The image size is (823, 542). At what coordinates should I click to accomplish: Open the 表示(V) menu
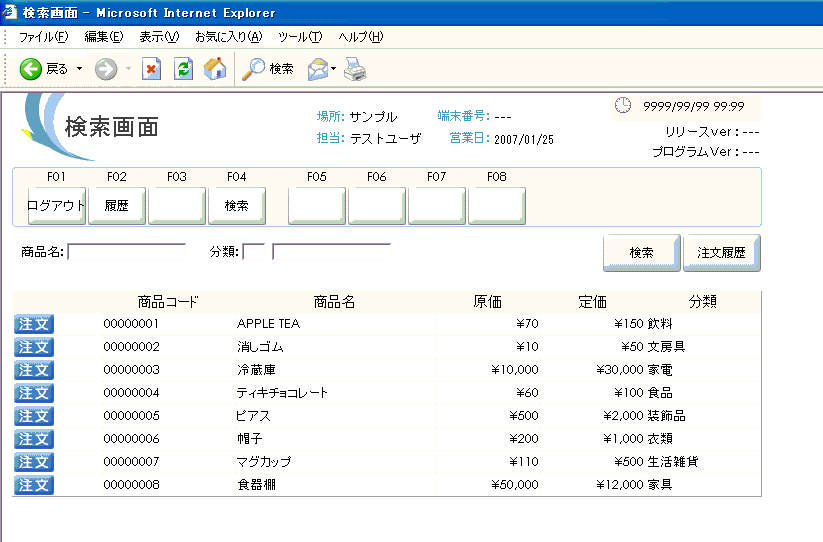pos(159,37)
